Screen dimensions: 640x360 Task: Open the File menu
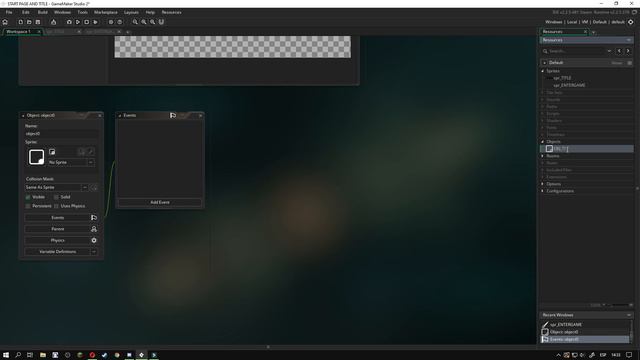pyautogui.click(x=9, y=12)
